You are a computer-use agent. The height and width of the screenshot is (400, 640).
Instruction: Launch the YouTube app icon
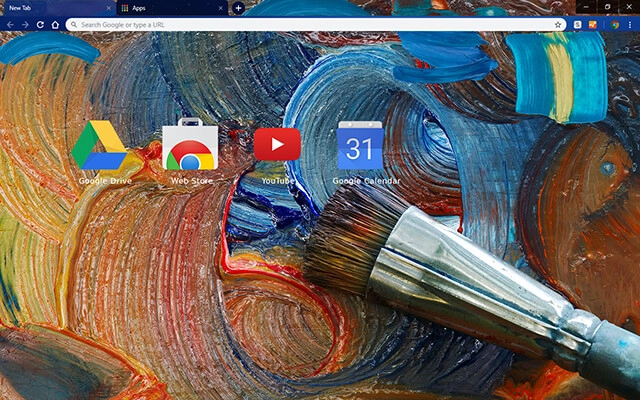click(x=277, y=144)
